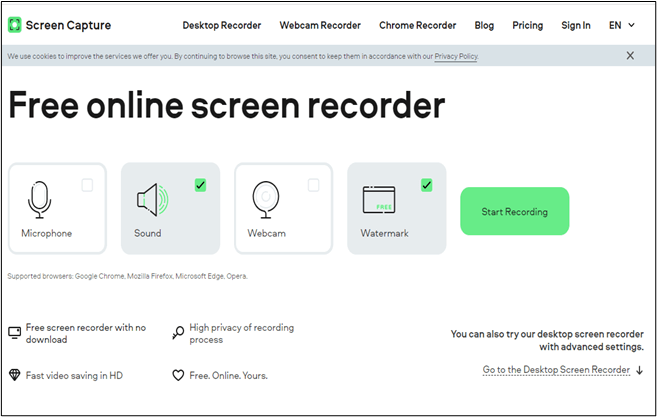Click the diamond icon beside Fast video saving

[15, 375]
